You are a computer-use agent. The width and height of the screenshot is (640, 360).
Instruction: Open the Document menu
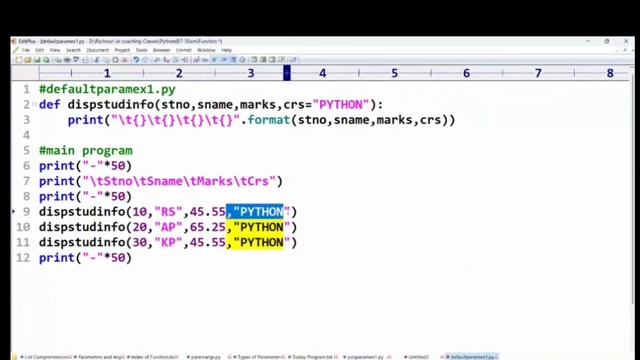[98, 50]
